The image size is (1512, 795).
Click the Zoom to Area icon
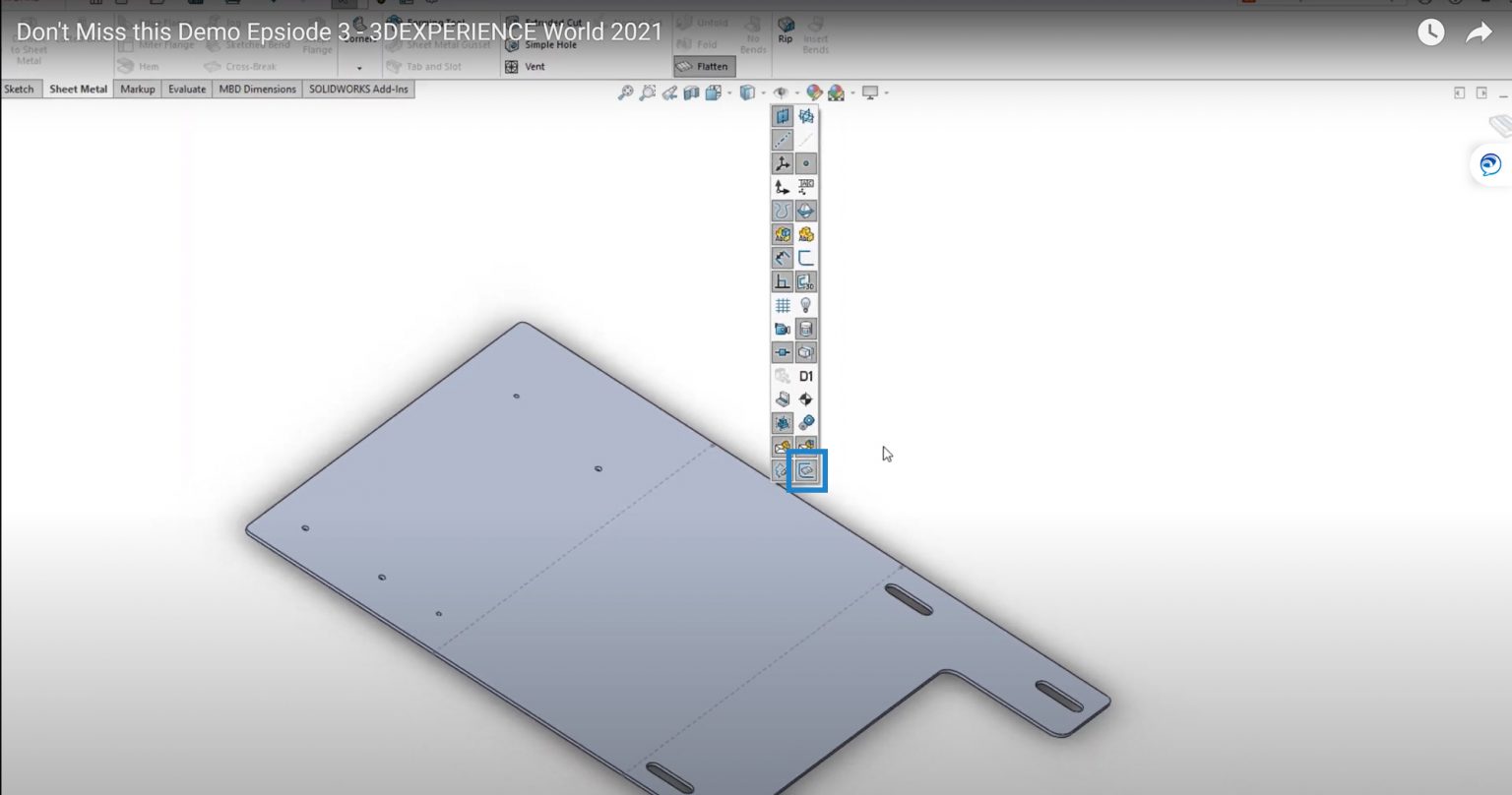point(647,92)
